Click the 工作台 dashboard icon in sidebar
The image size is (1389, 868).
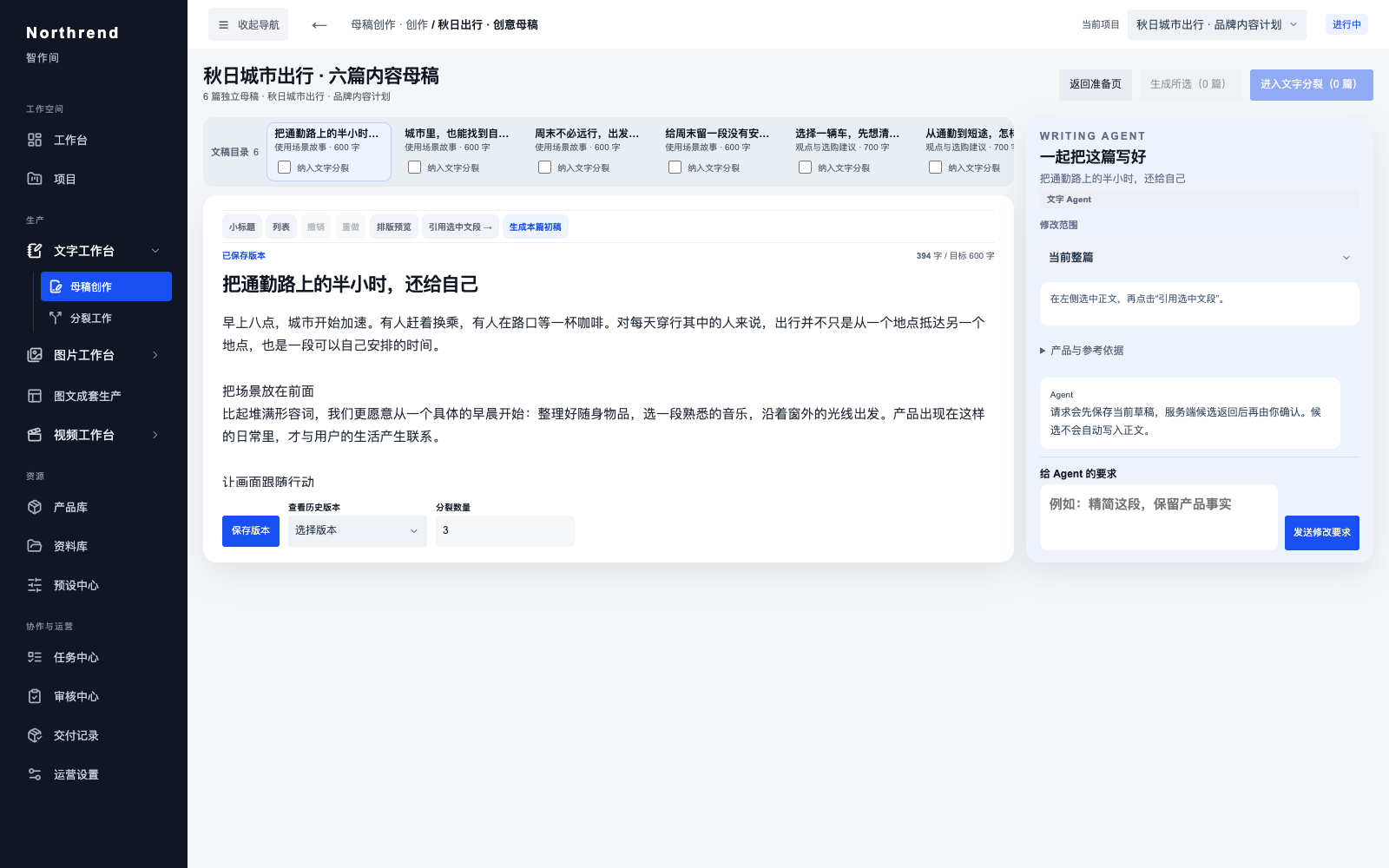(x=35, y=140)
